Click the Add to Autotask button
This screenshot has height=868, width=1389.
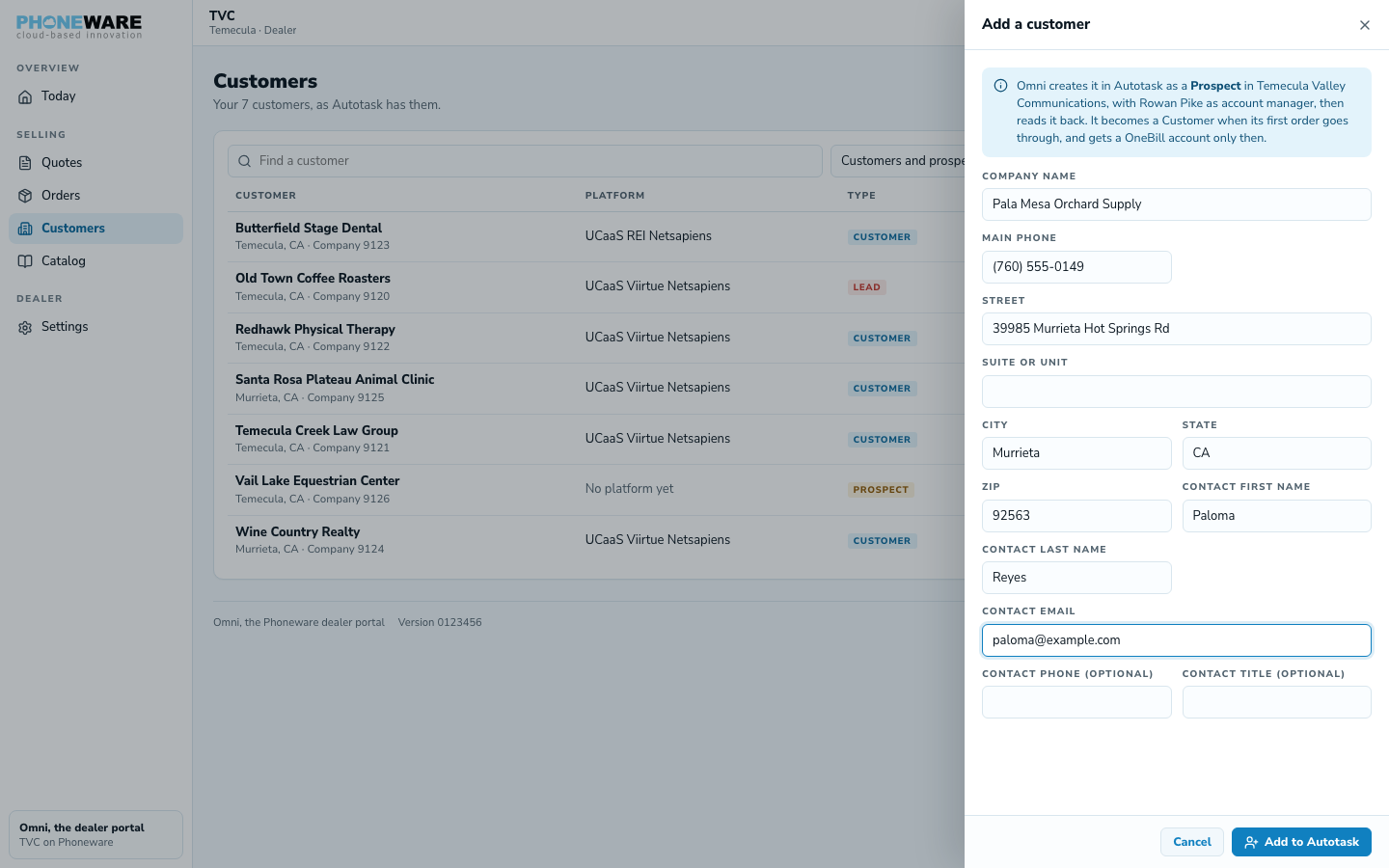[1301, 842]
